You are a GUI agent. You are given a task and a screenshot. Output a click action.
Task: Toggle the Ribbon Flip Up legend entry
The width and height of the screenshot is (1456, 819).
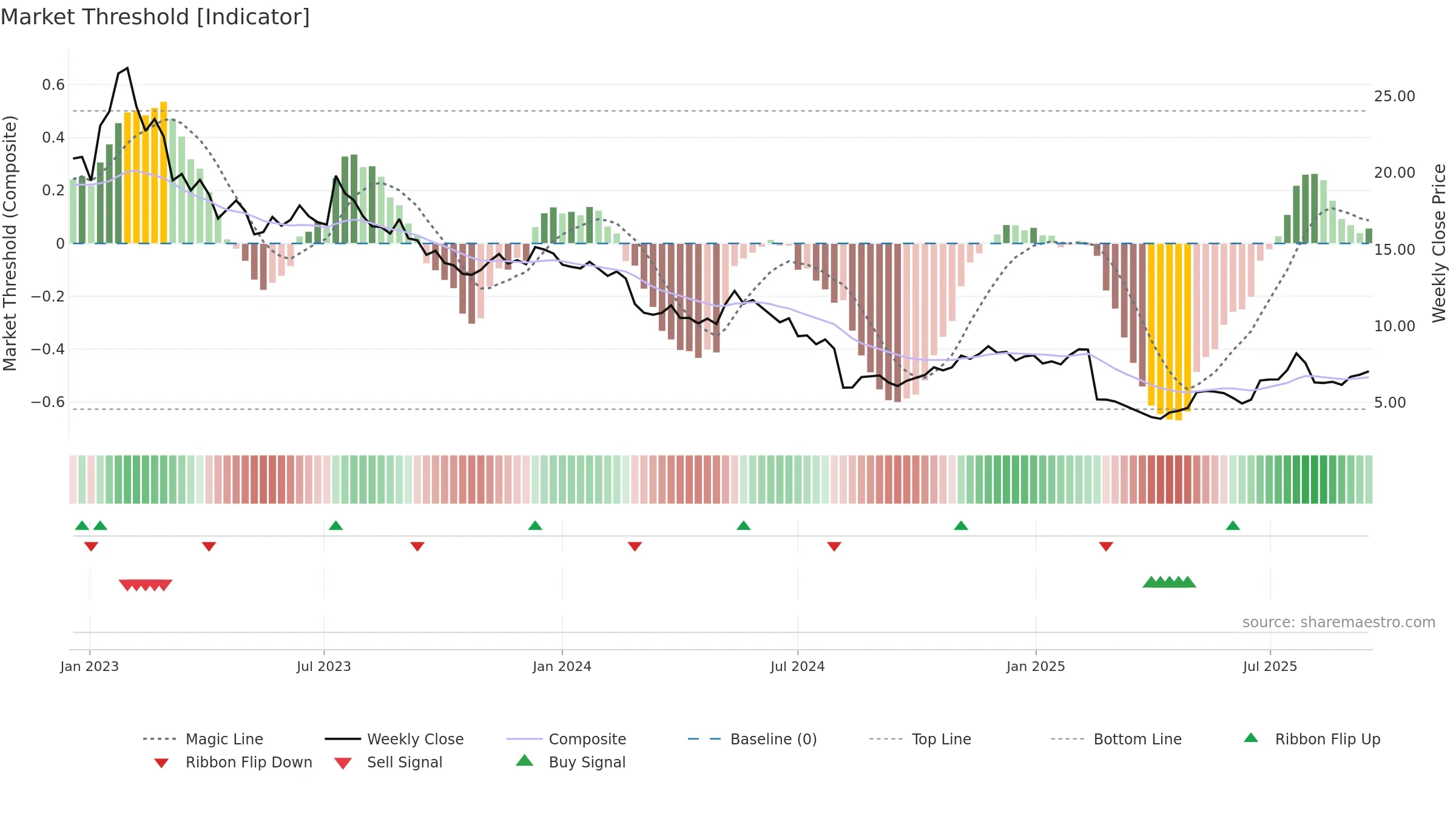pos(1312,739)
